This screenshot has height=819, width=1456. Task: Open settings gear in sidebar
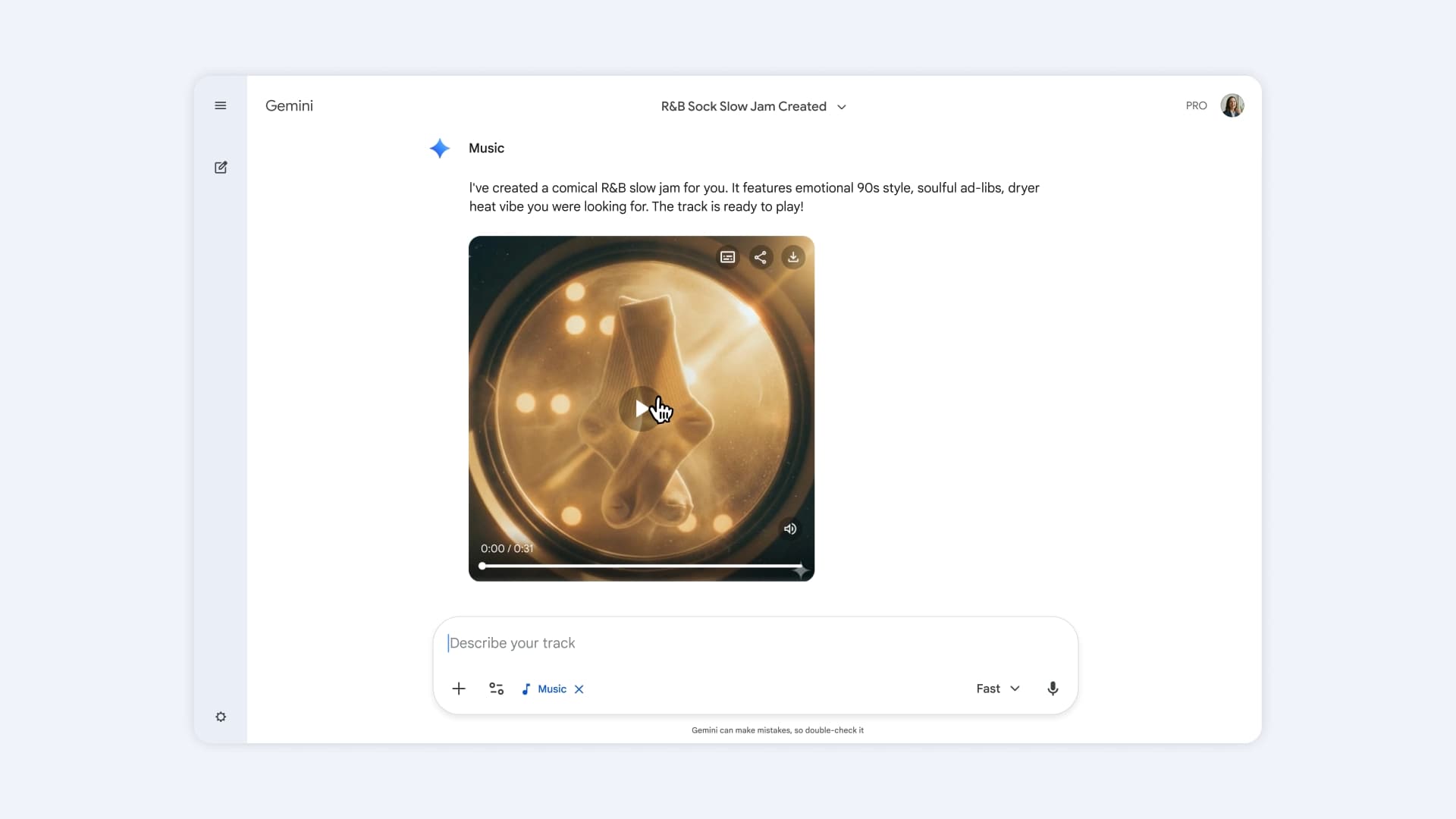[x=221, y=717]
